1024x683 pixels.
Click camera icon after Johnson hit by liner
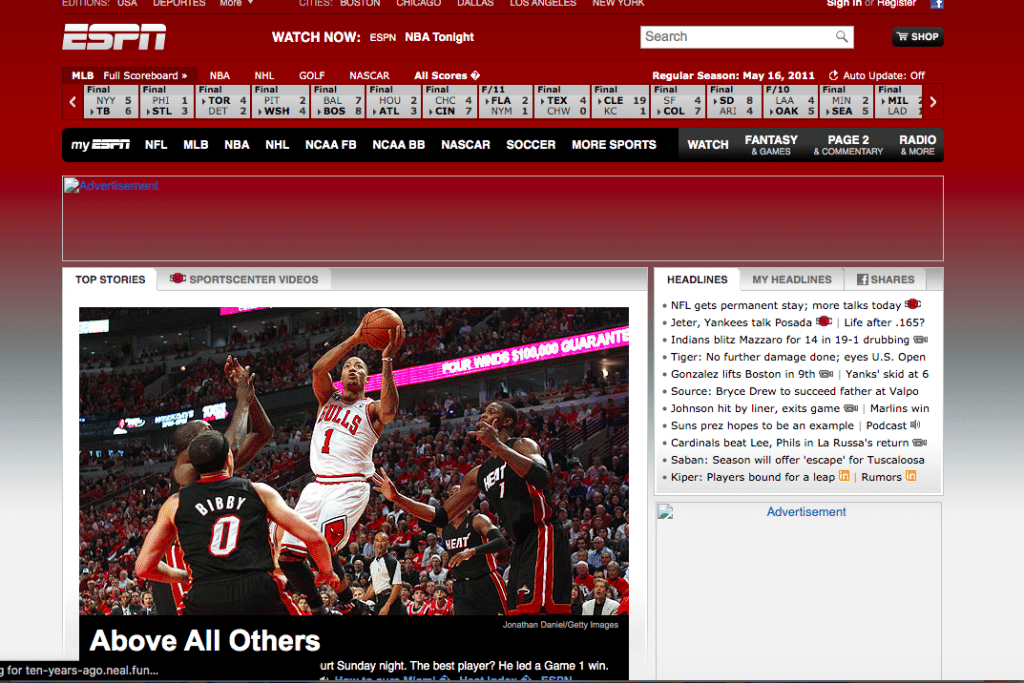point(851,408)
